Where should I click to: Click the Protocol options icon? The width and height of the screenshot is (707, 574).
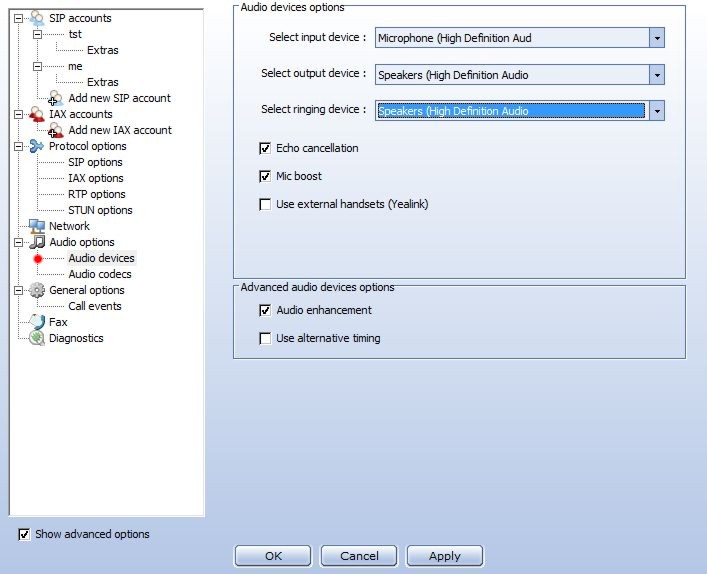pyautogui.click(x=37, y=146)
